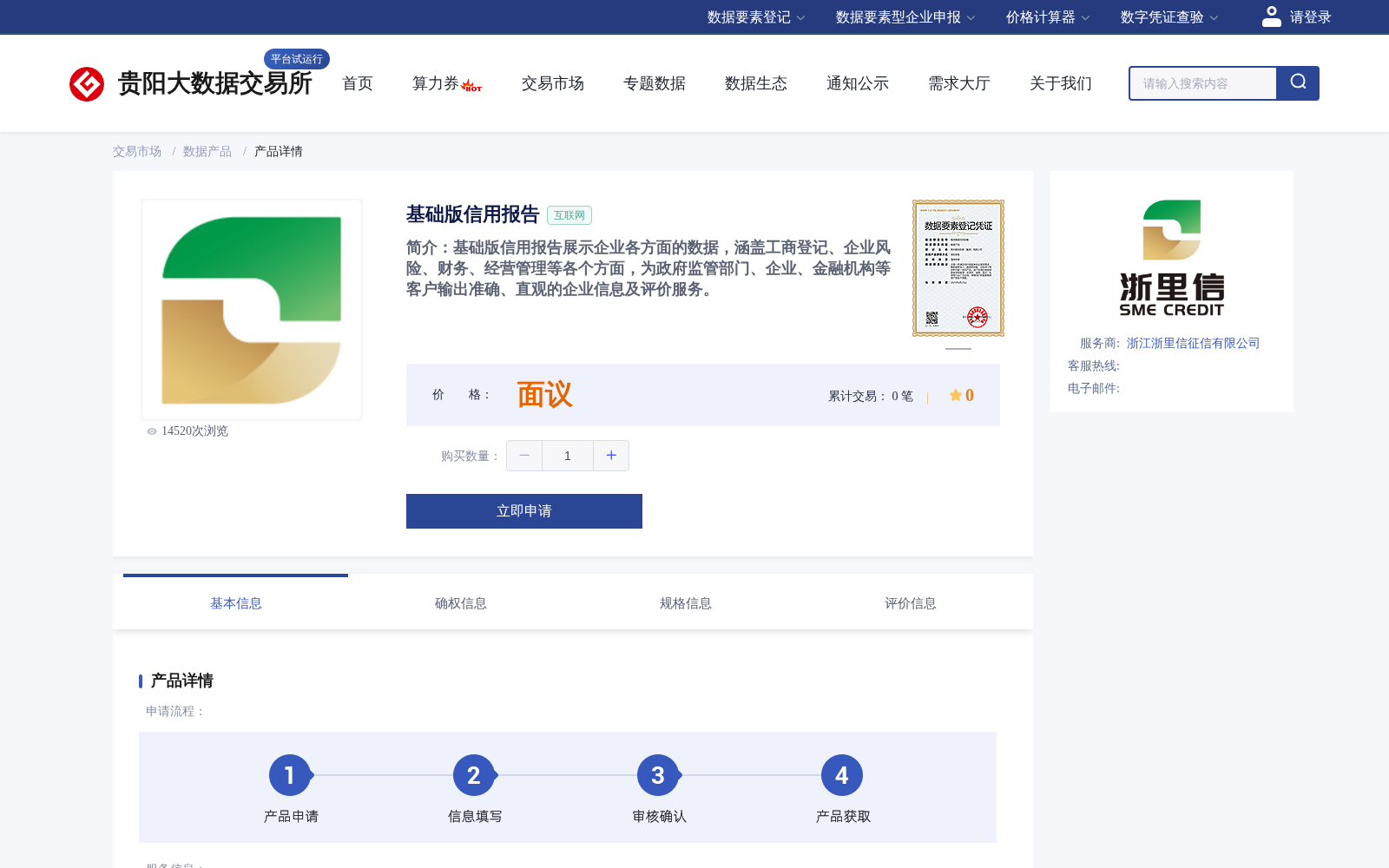1389x868 pixels.
Task: Switch to the 规格信息 tab
Action: tap(686, 602)
